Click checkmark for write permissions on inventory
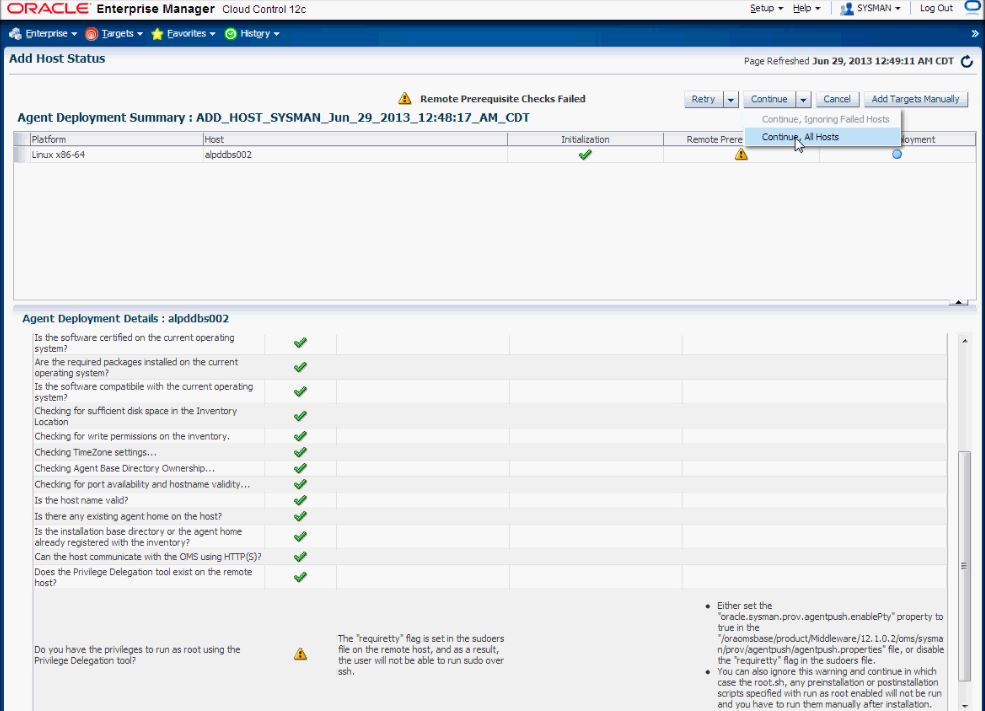The width and height of the screenshot is (985, 711). click(300, 437)
